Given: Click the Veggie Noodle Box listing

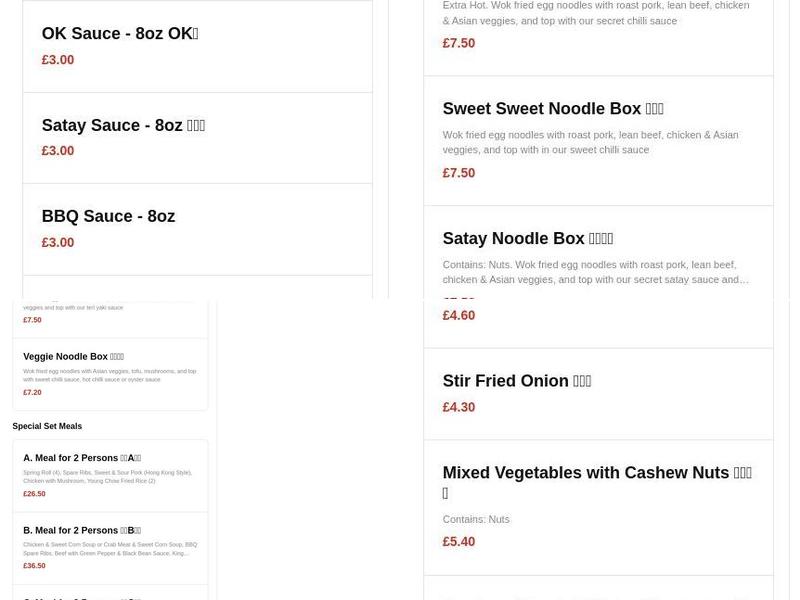Looking at the screenshot, I should click(x=73, y=356).
